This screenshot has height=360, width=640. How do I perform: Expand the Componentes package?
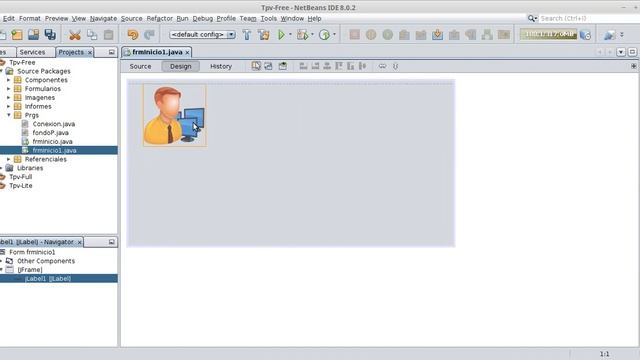9,80
